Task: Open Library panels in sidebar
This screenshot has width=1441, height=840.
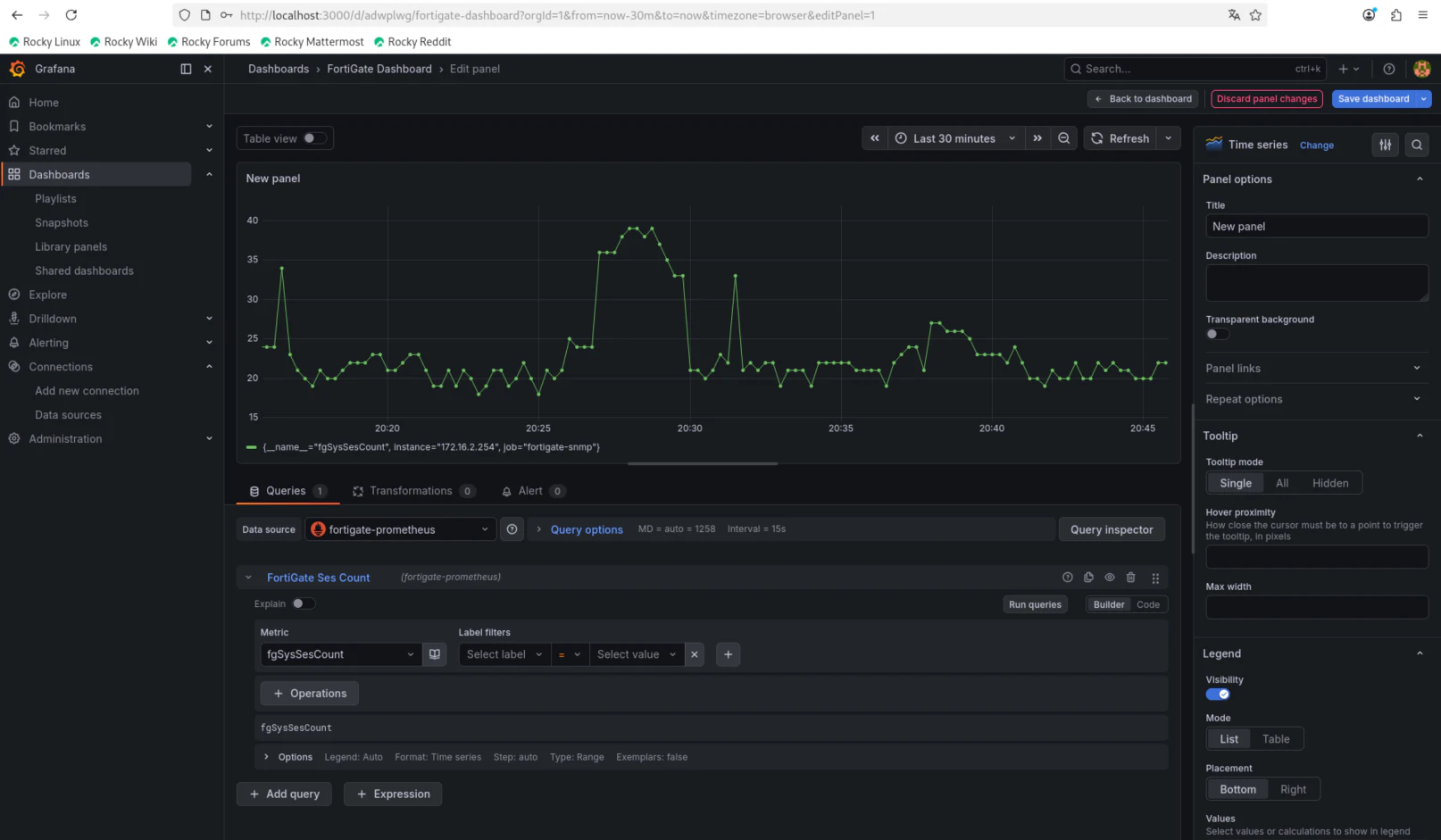Action: [71, 247]
